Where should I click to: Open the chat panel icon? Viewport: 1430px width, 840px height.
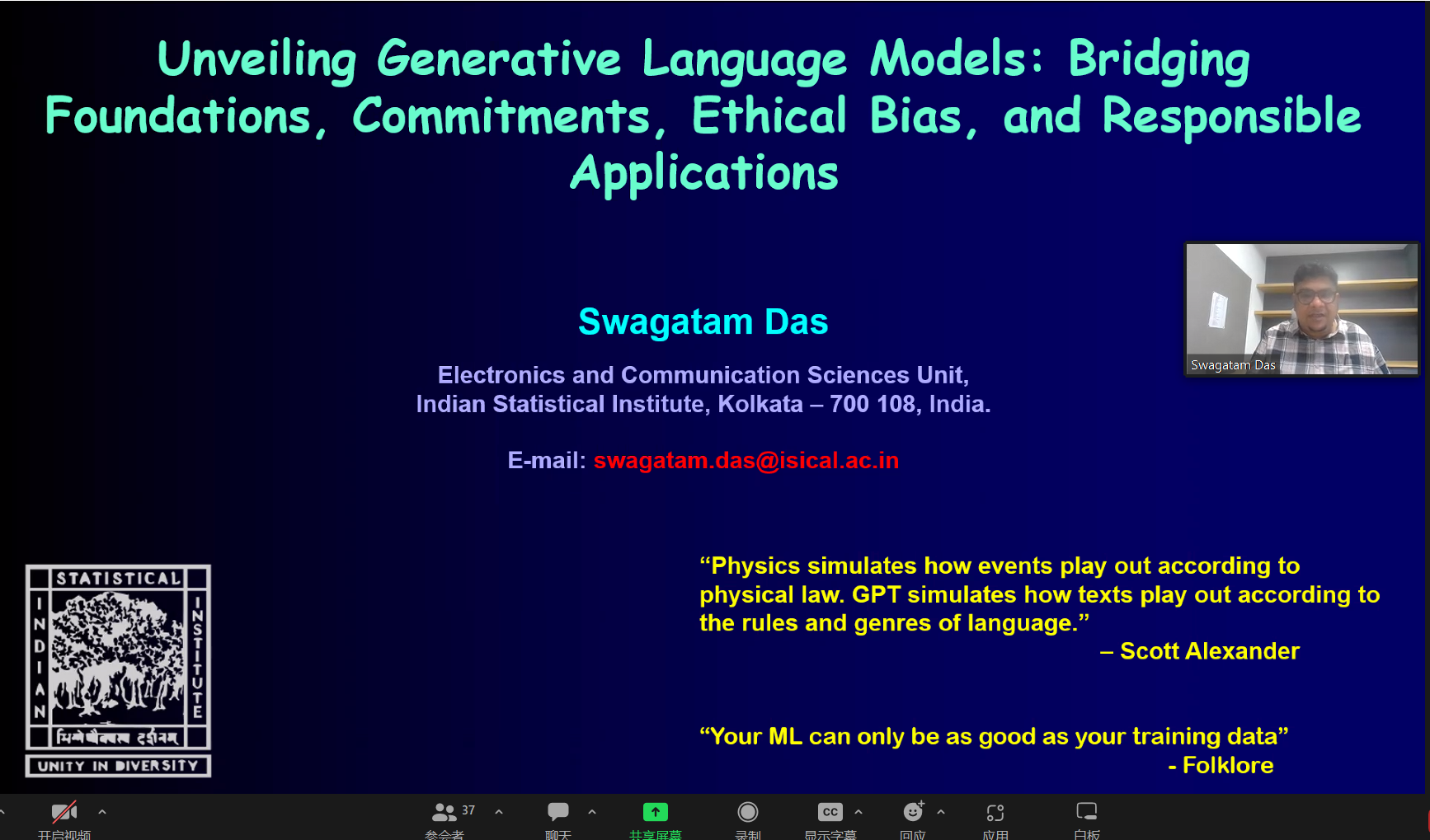point(558,812)
